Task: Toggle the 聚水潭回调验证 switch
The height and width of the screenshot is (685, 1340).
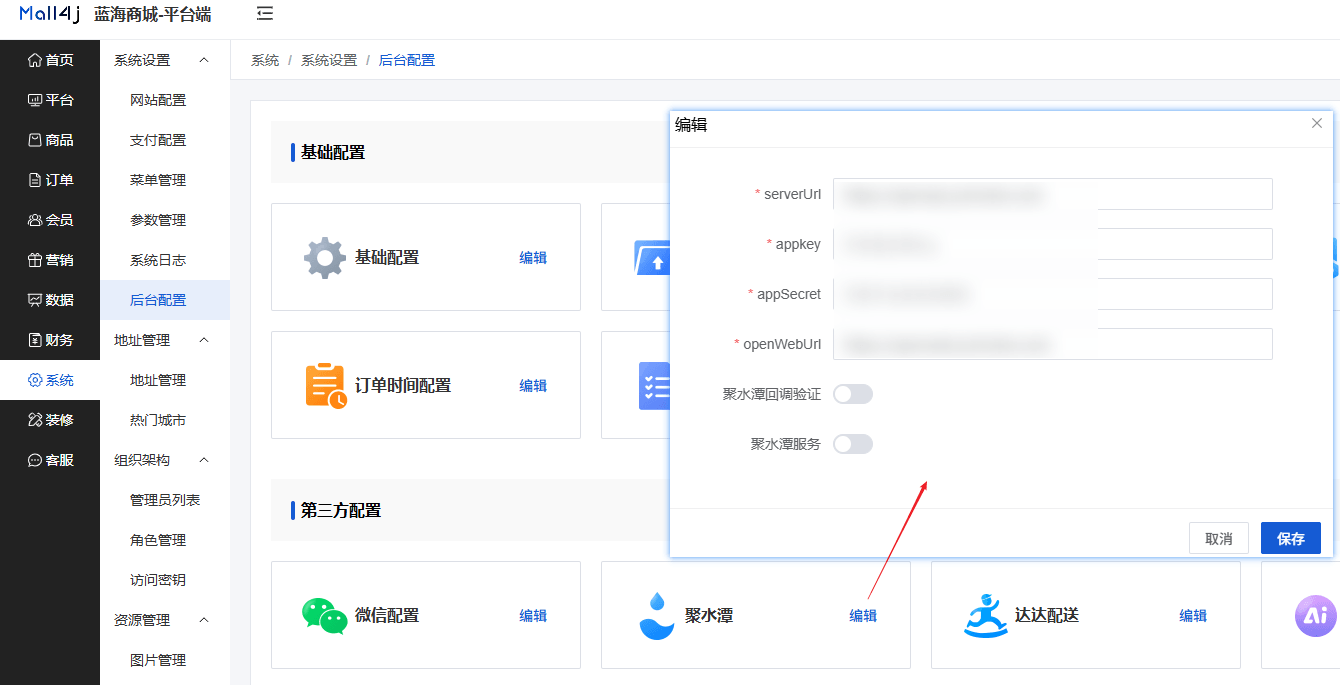Action: click(x=853, y=394)
